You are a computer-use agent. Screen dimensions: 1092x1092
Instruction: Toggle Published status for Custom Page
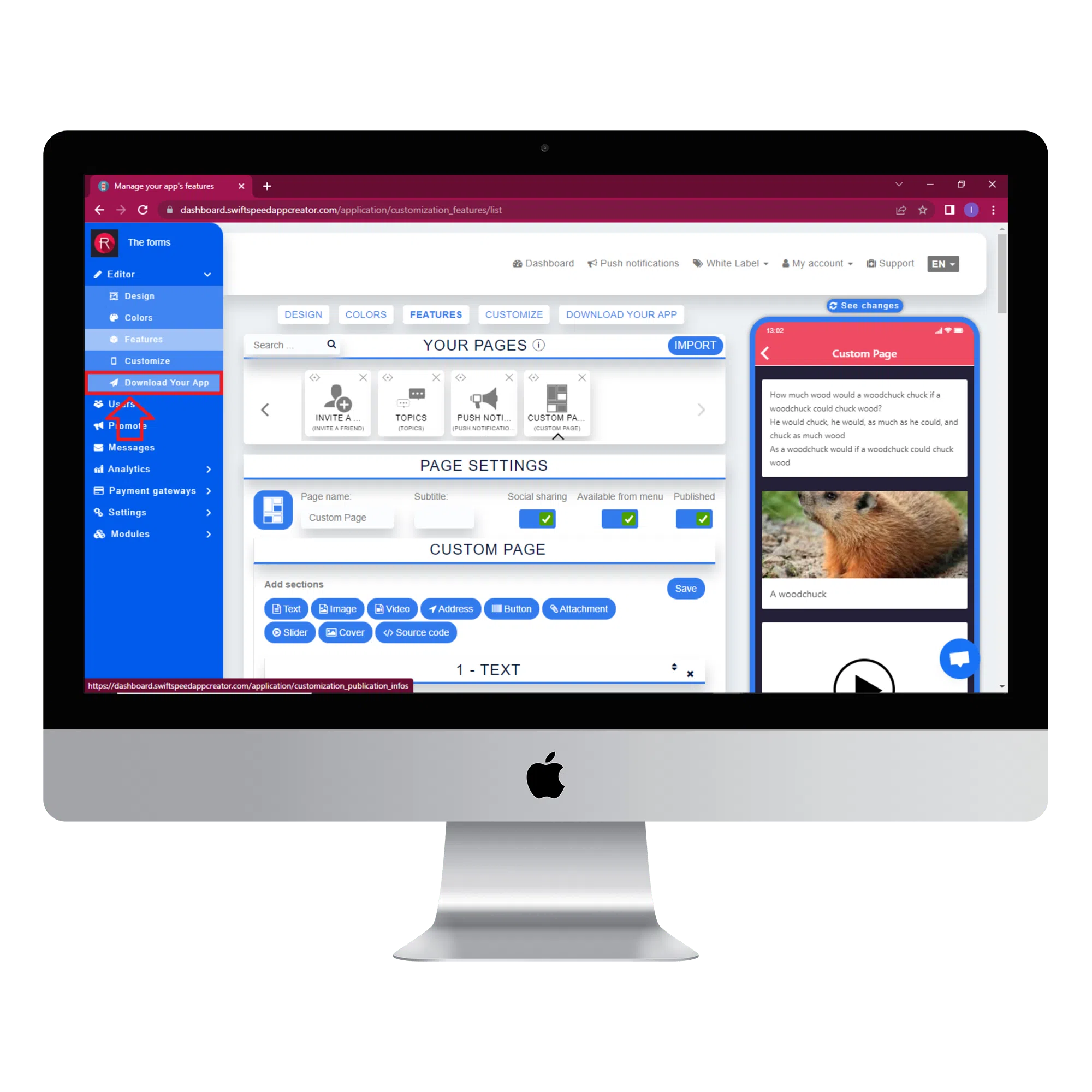[x=695, y=518]
